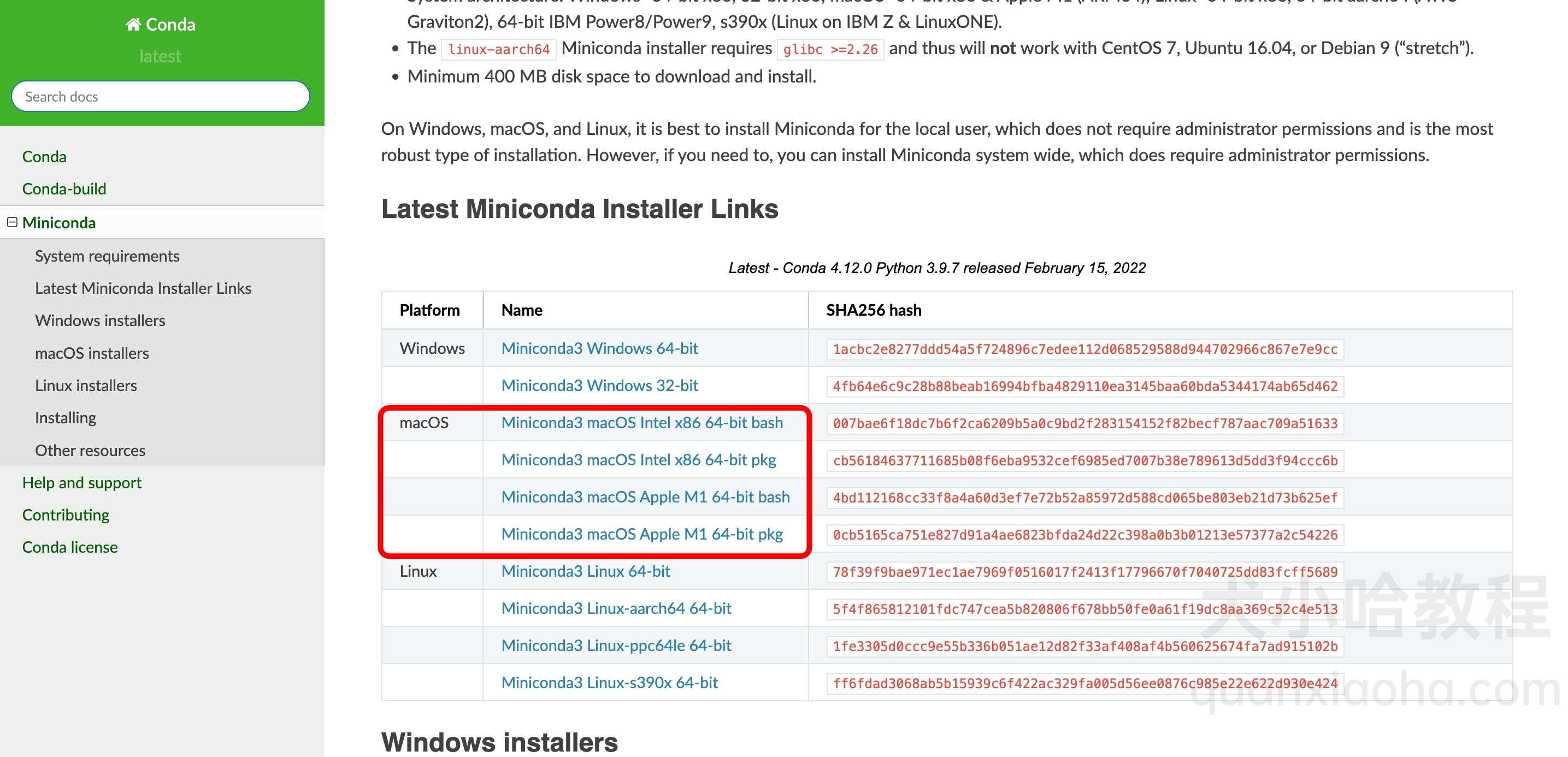Open Miniconda3 macOS Intel x86 64-bit pkg
The height and width of the screenshot is (757, 1568).
point(639,459)
